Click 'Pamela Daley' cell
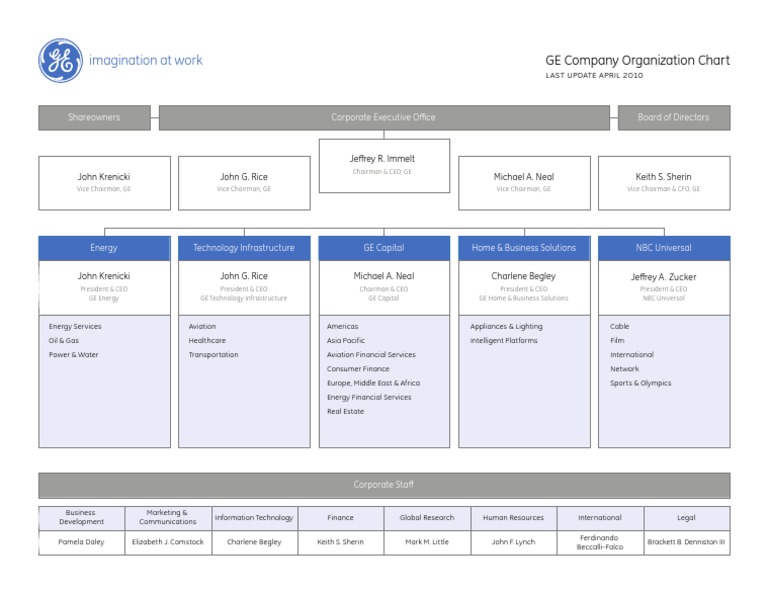Viewport: 768px width, 594px height. 82,543
